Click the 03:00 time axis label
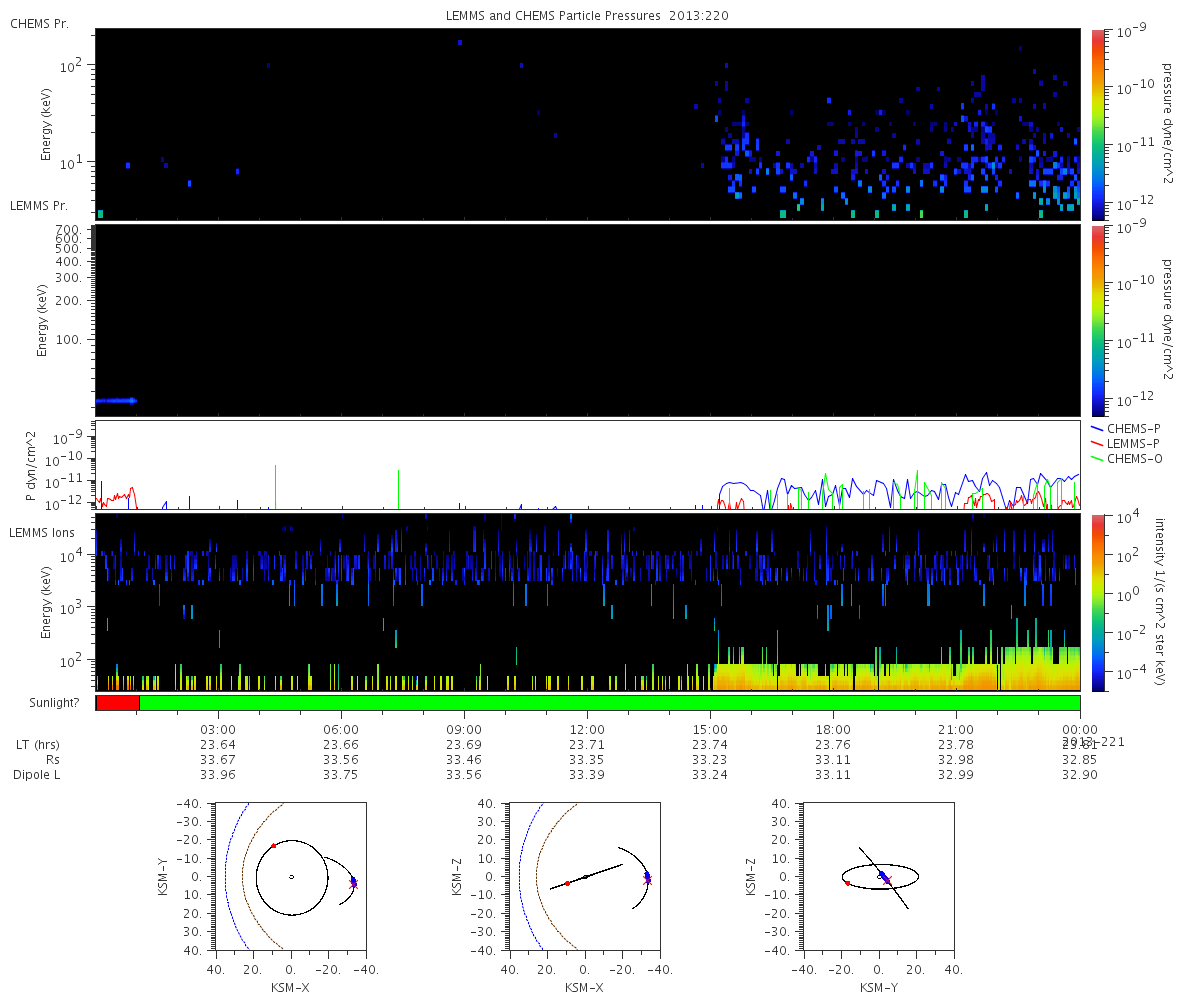Image resolution: width=1200 pixels, height=1000 pixels. 218,729
